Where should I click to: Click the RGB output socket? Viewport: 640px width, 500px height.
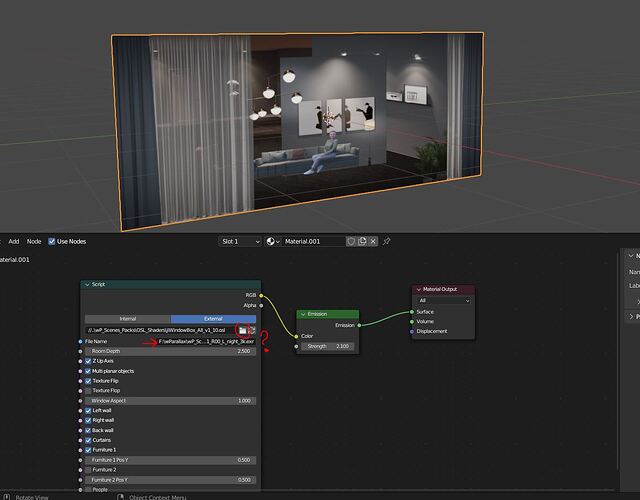(x=261, y=295)
